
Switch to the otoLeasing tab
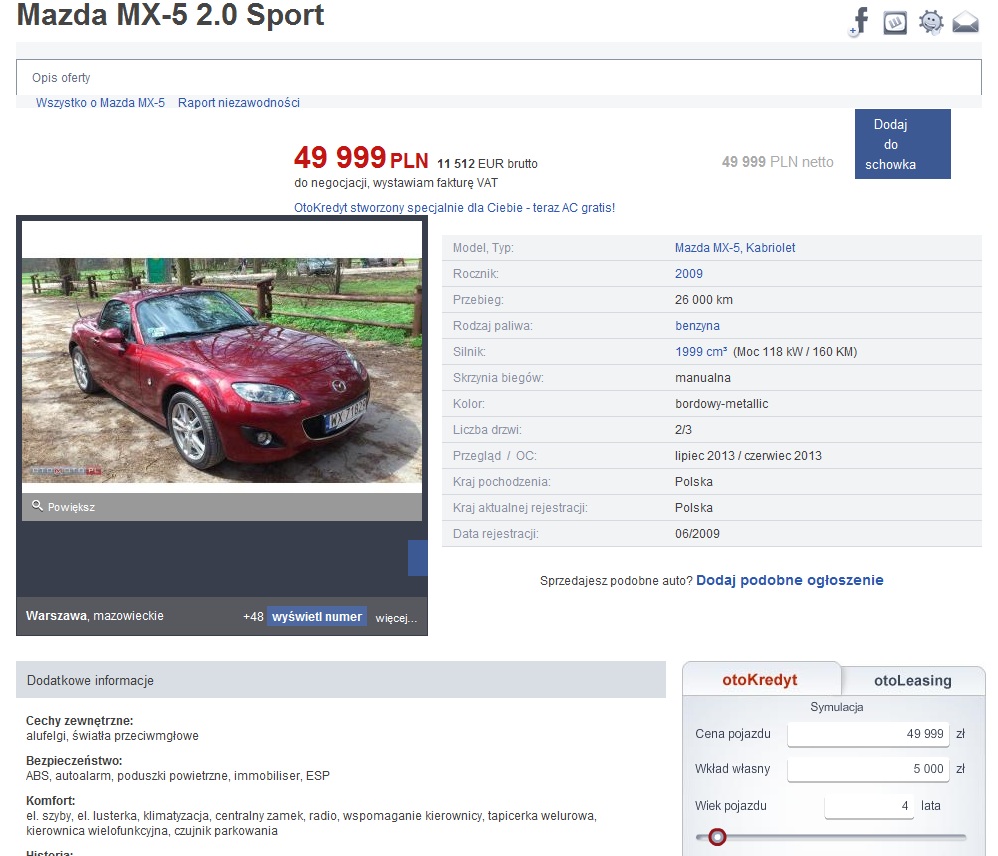point(913,680)
